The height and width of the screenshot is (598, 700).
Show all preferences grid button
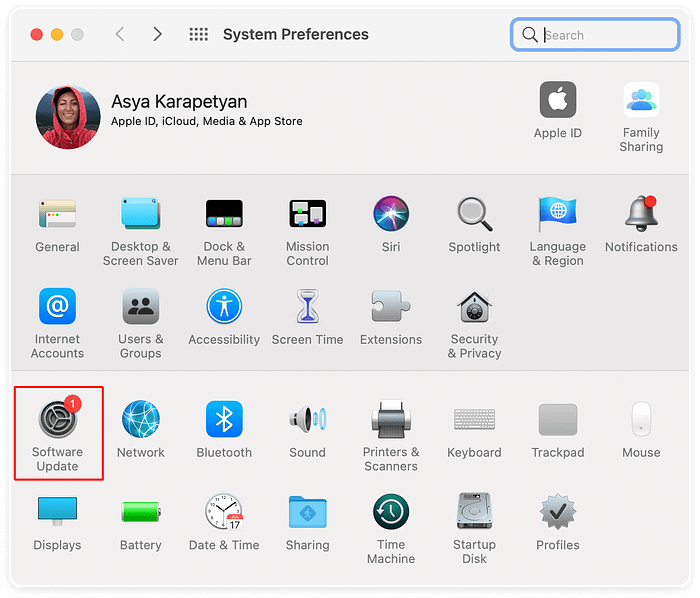[x=199, y=34]
